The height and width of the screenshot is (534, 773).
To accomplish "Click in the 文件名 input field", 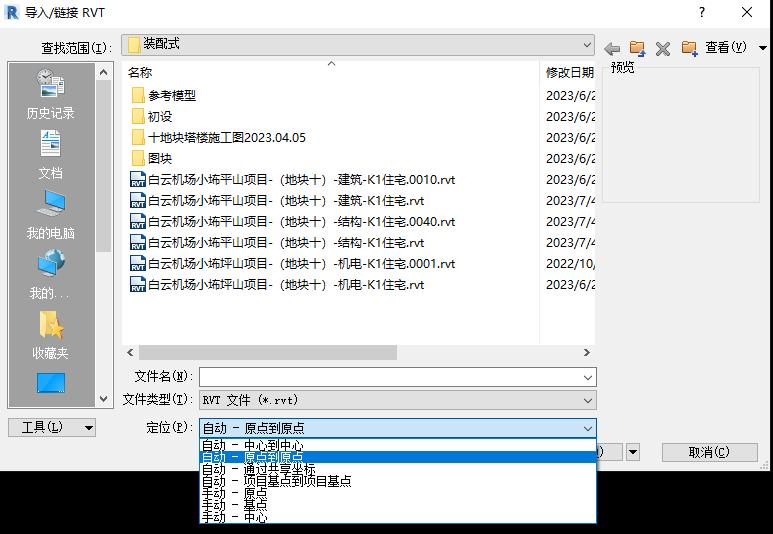I will click(390, 377).
